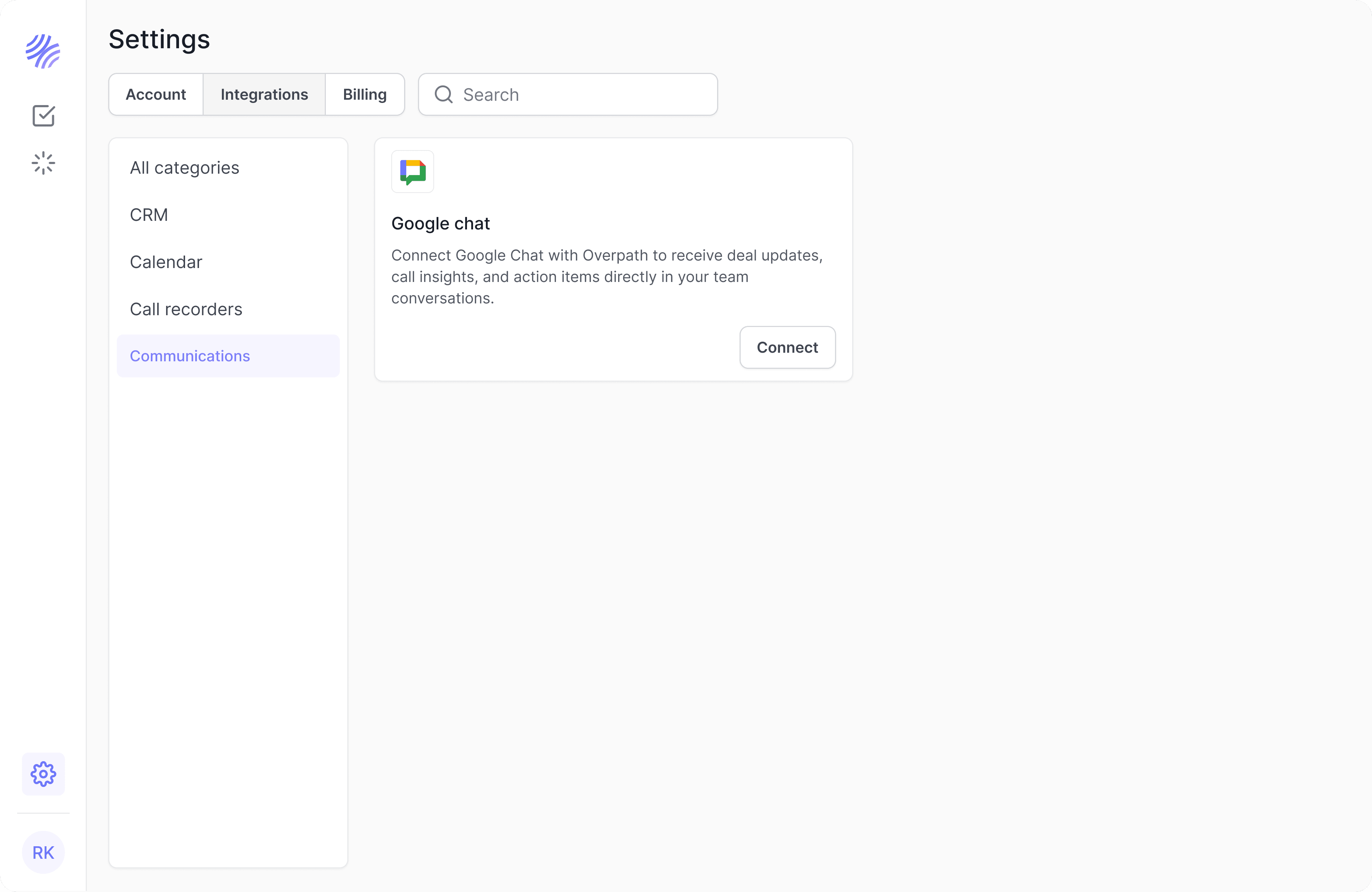
Task: Click the Google chat card title
Action: pyautogui.click(x=441, y=224)
